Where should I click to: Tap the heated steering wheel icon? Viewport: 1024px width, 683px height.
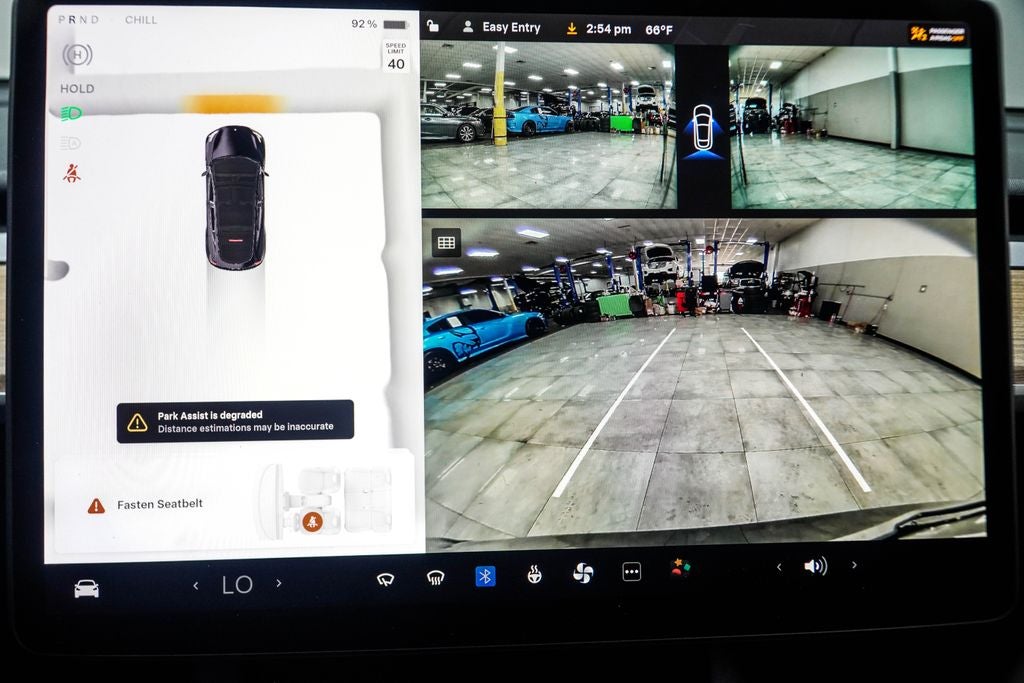pos(534,574)
